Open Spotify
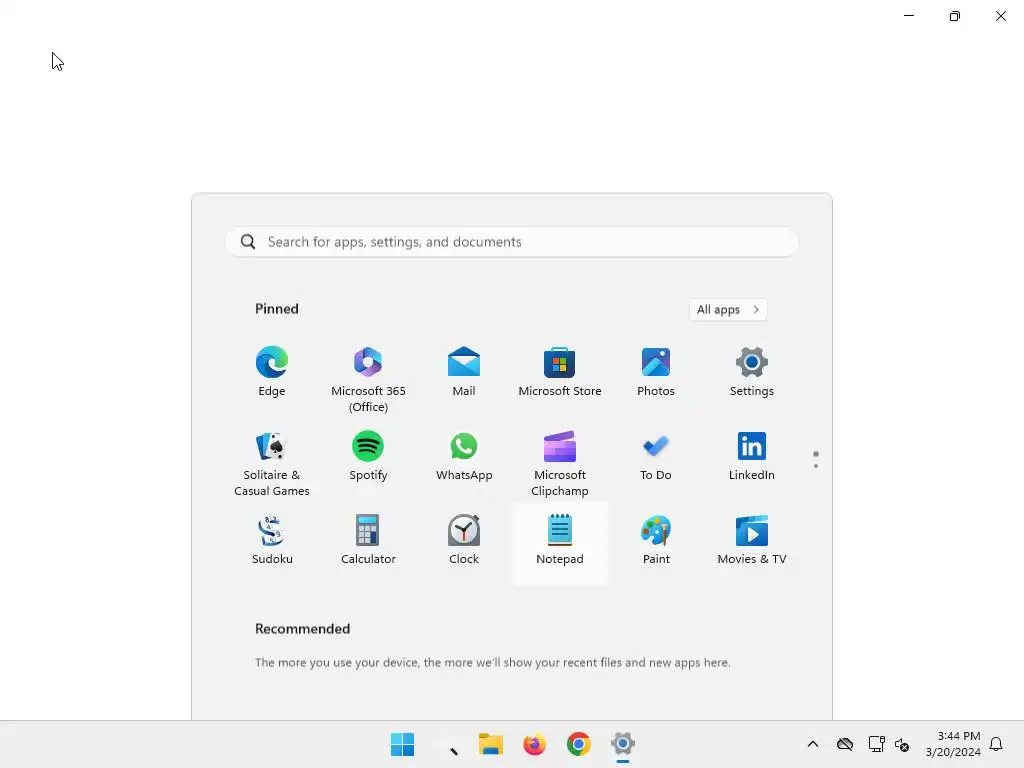The width and height of the screenshot is (1024, 768). point(368,455)
